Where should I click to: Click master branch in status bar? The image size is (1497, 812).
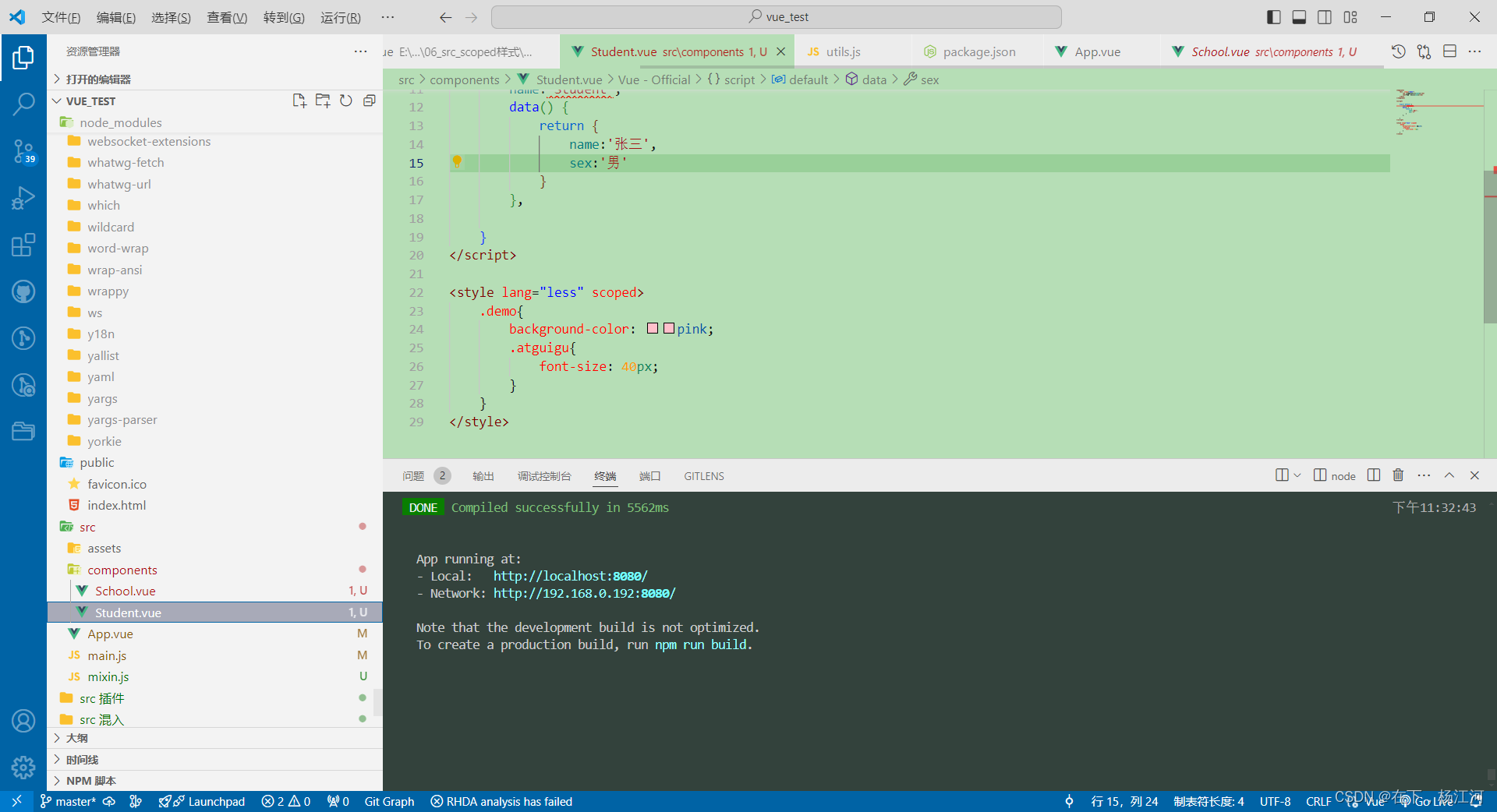click(x=68, y=801)
